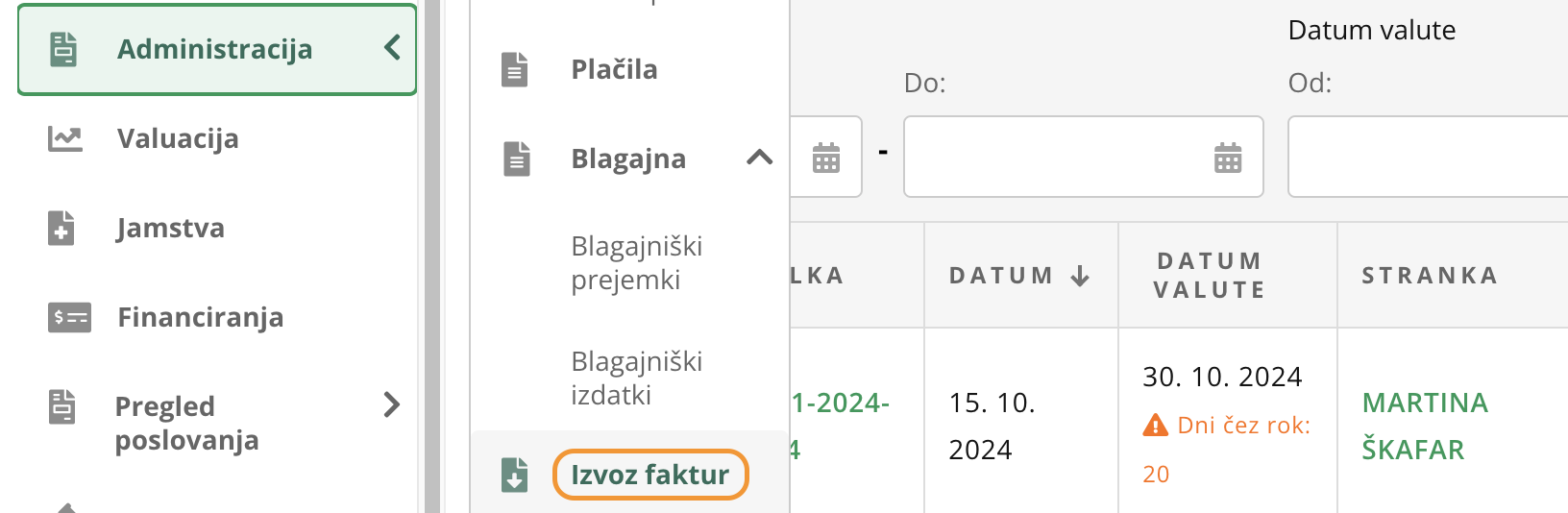Click the Datum valute Od input field
Image resolution: width=1568 pixels, height=513 pixels.
click(x=1428, y=157)
